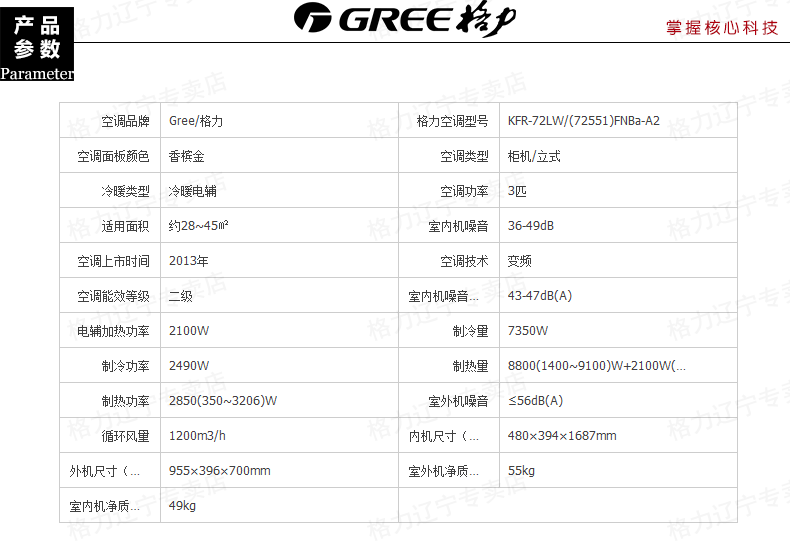Click the 制热量 label

471,366
